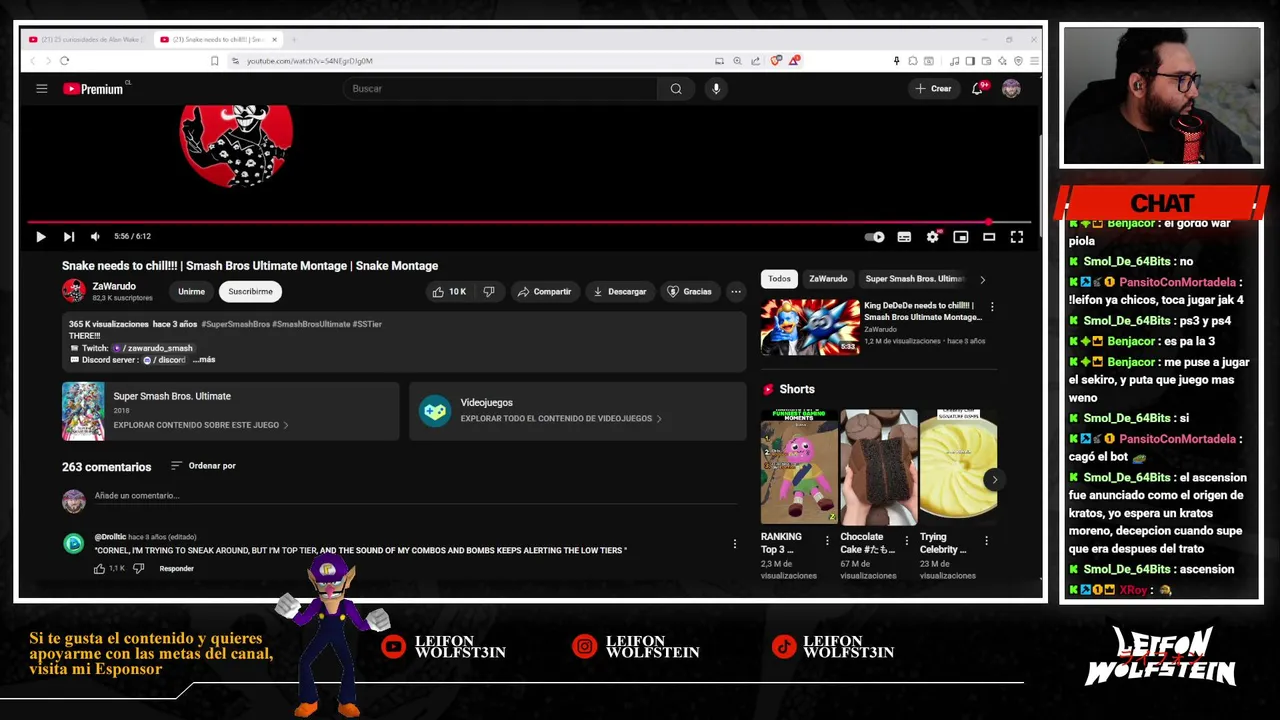1280x720 pixels.
Task: Select Super Smash Bros. Ultimate filter chip
Action: pos(914,279)
